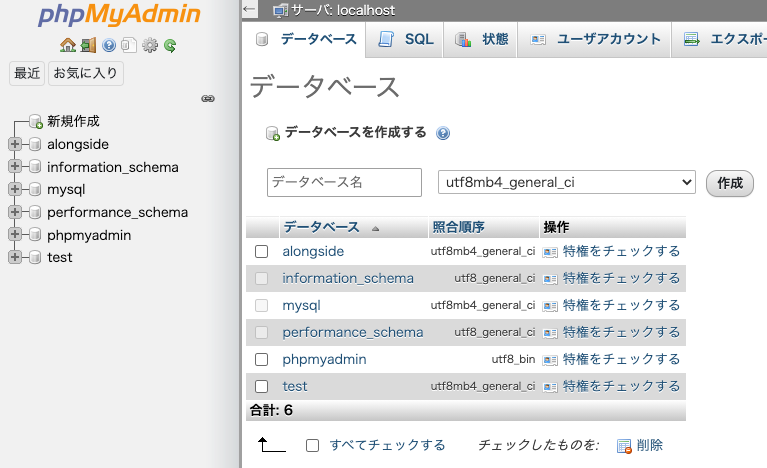Sort by the データベース column header
767x468 pixels.
tap(321, 227)
